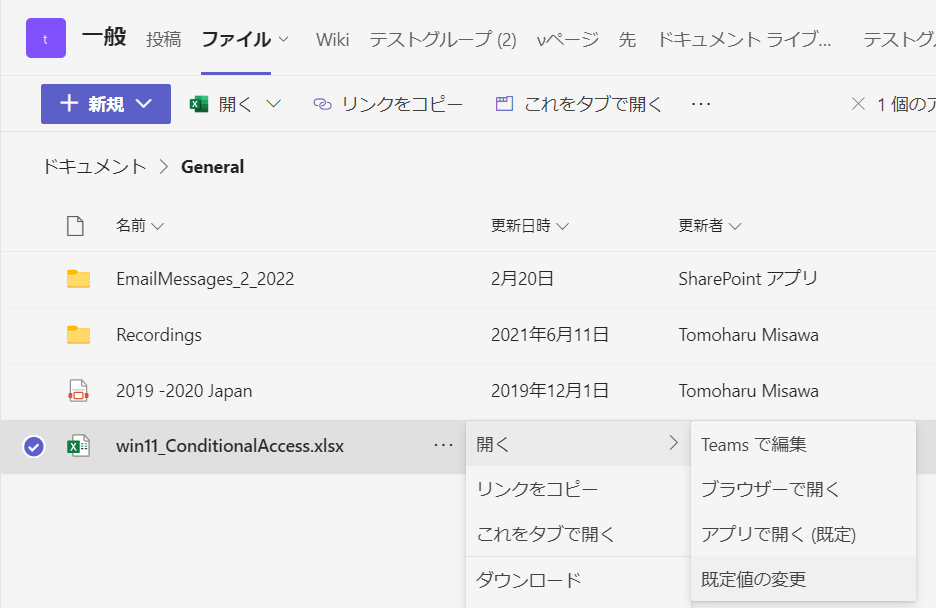Image resolution: width=936 pixels, height=608 pixels.
Task: Expand the 新規 button dropdown
Action: click(144, 104)
